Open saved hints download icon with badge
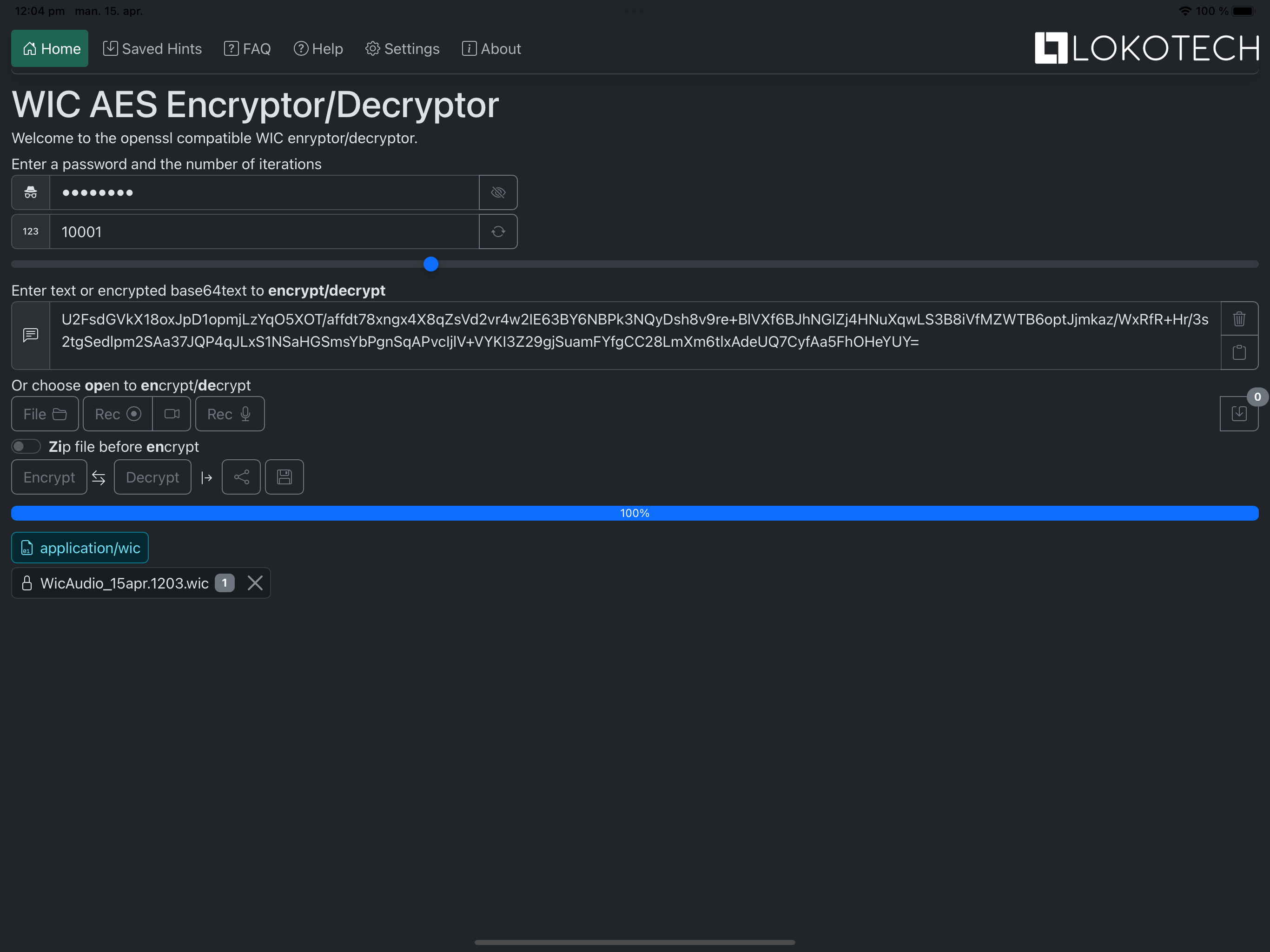This screenshot has width=1270, height=952. point(1239,413)
